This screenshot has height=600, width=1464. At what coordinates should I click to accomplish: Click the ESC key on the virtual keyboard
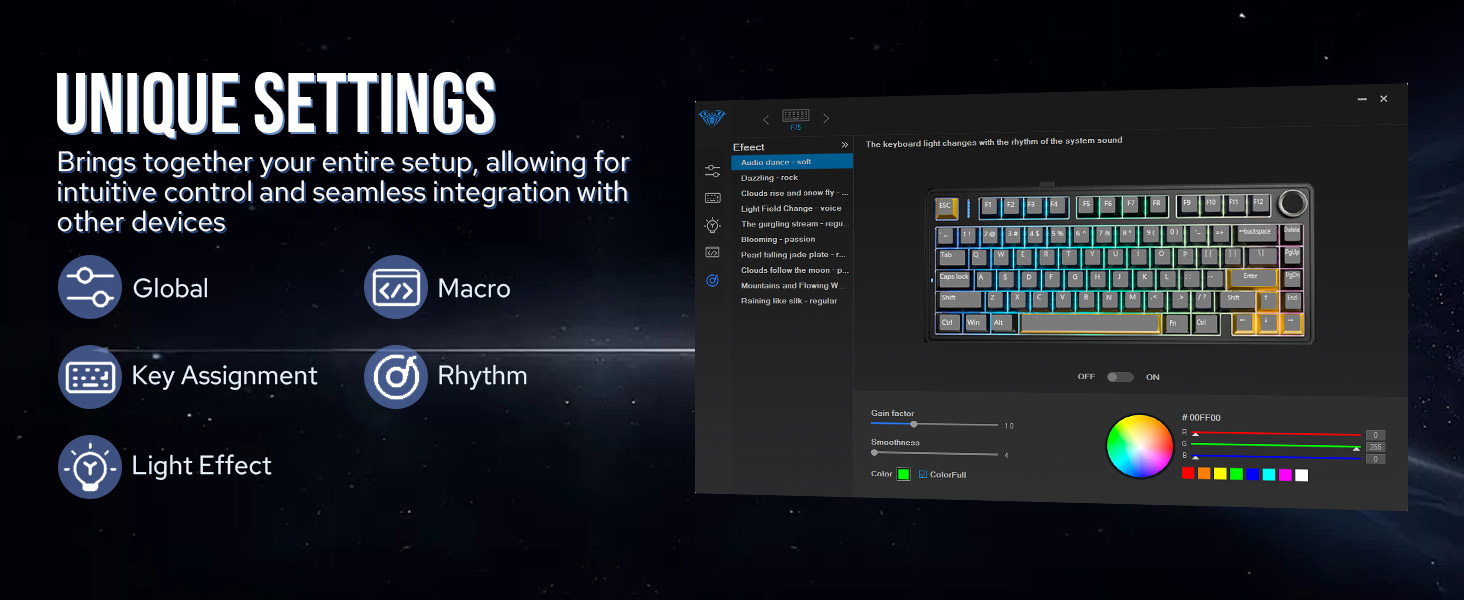coord(948,208)
